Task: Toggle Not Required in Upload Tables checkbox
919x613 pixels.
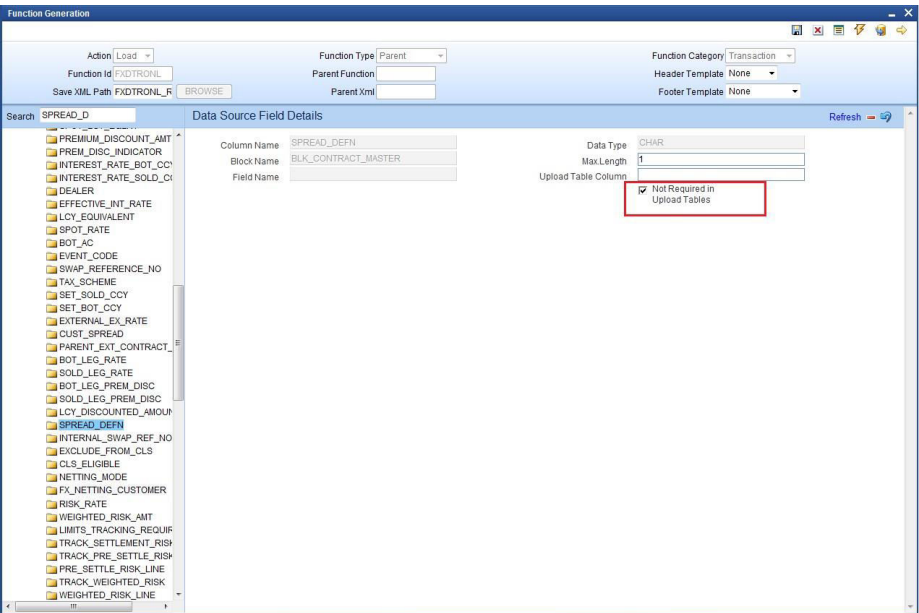Action: [642, 190]
